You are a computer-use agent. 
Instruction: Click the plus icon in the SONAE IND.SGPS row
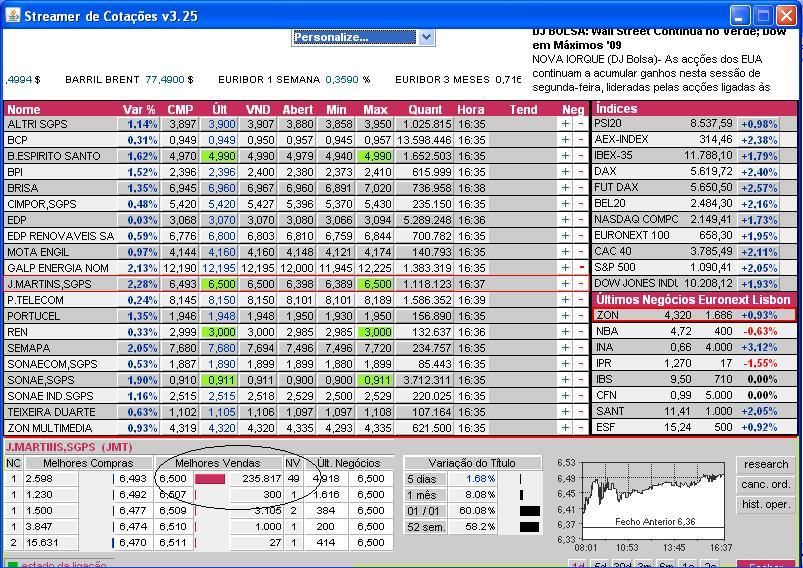[x=565, y=396]
